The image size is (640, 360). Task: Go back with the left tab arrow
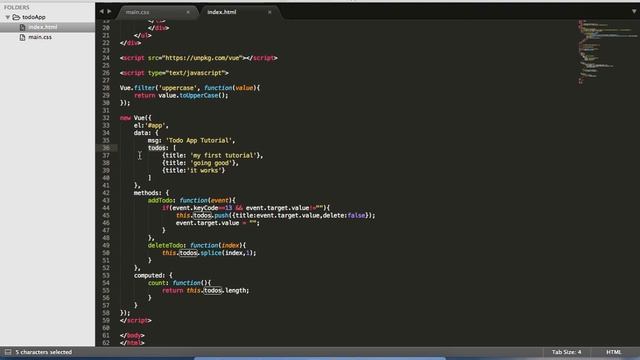[102, 11]
